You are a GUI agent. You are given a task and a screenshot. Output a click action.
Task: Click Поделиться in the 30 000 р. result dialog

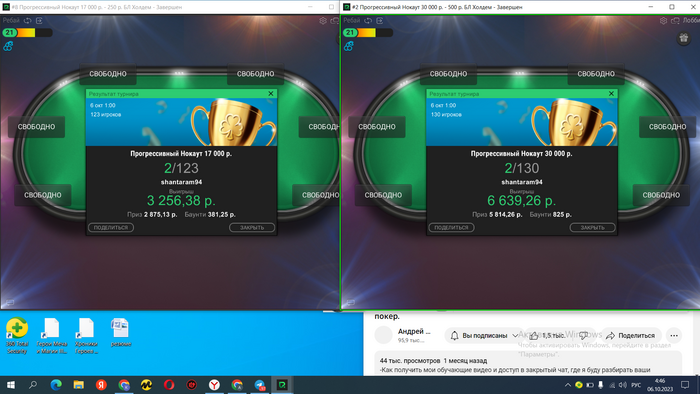[x=451, y=228]
